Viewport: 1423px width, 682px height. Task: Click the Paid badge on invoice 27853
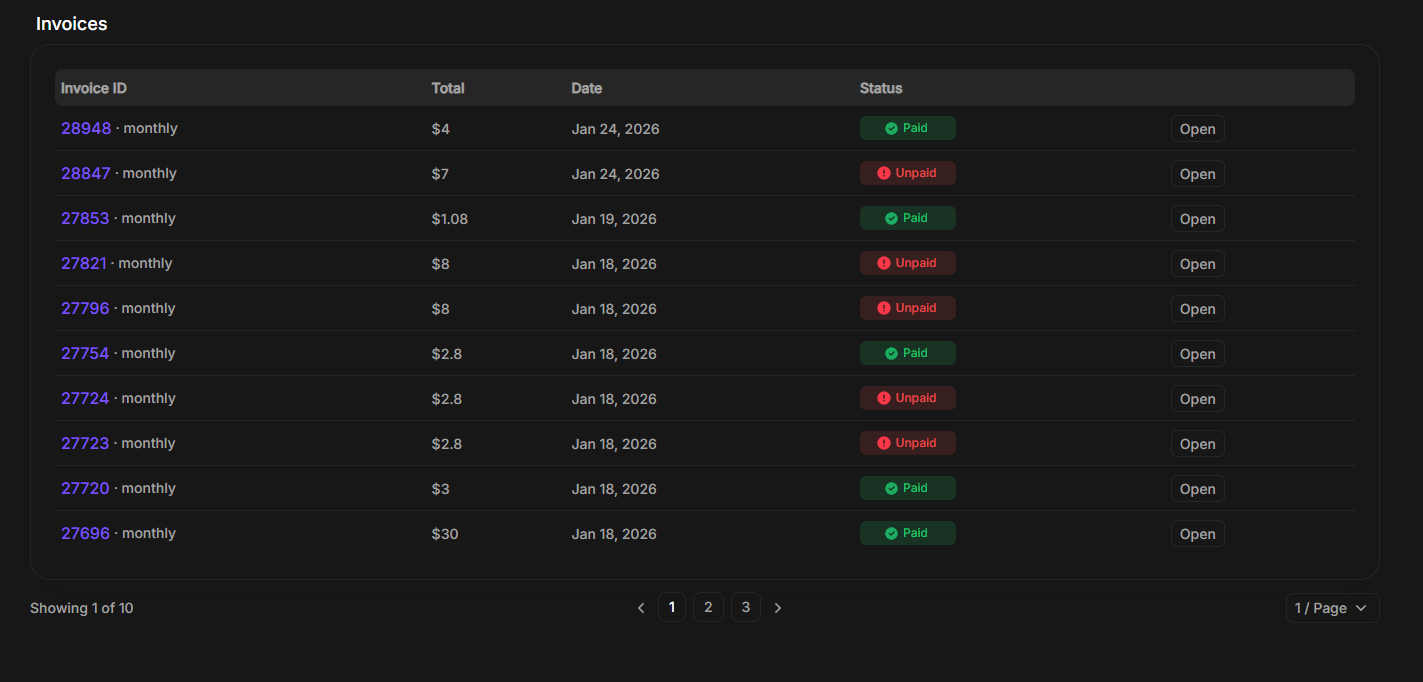[x=907, y=218]
